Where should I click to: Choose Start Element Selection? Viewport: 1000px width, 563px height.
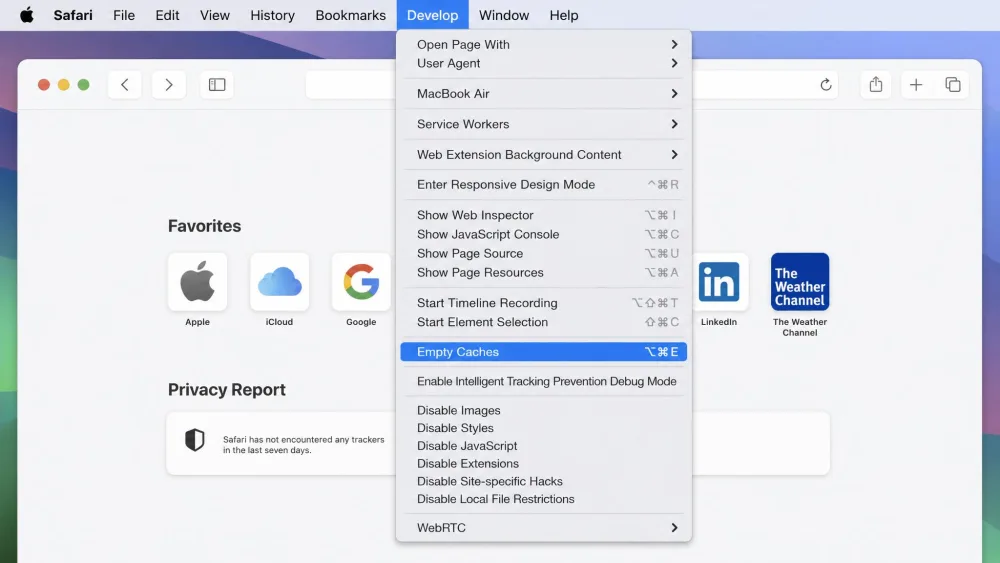click(x=543, y=322)
